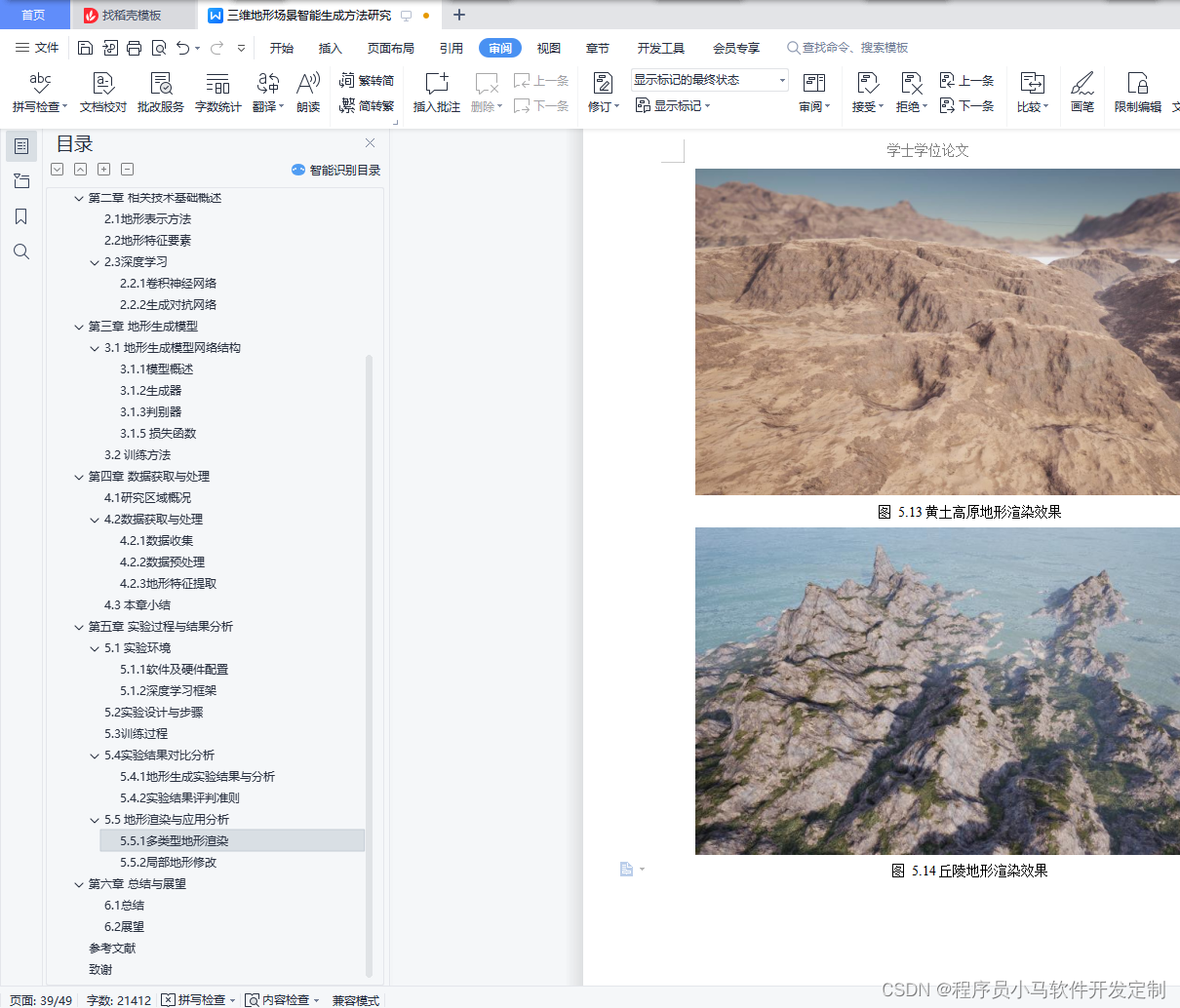1180x1008 pixels.
Task: Click the navigation pane vertical scrollbar
Action: pyautogui.click(x=369, y=666)
